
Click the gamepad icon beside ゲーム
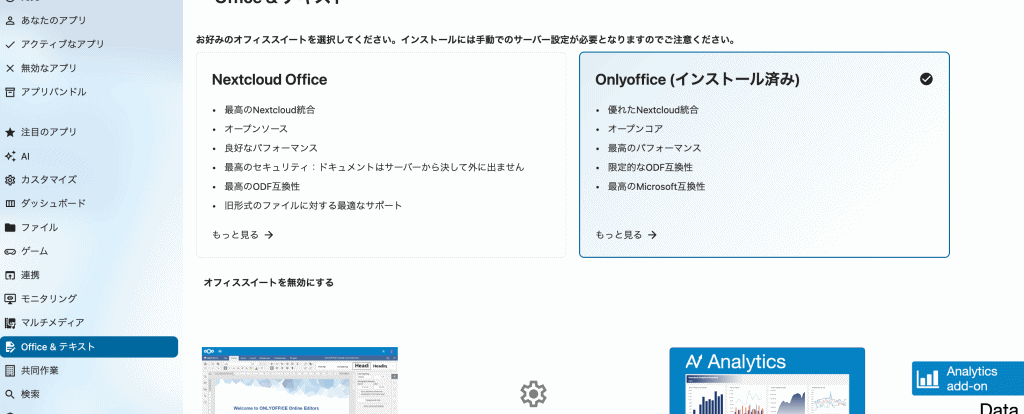point(10,251)
